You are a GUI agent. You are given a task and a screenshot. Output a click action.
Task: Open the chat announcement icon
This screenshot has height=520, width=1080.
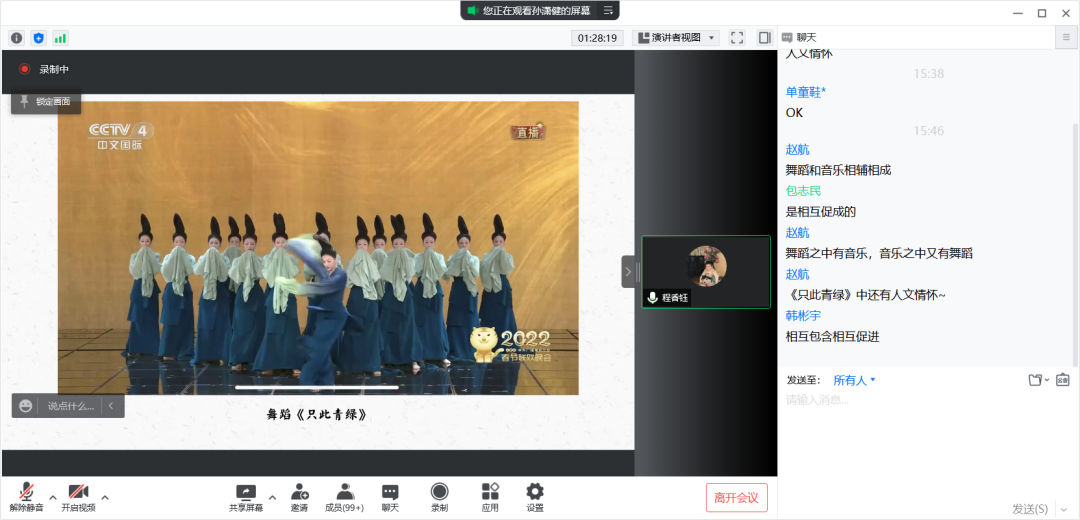point(1063,379)
